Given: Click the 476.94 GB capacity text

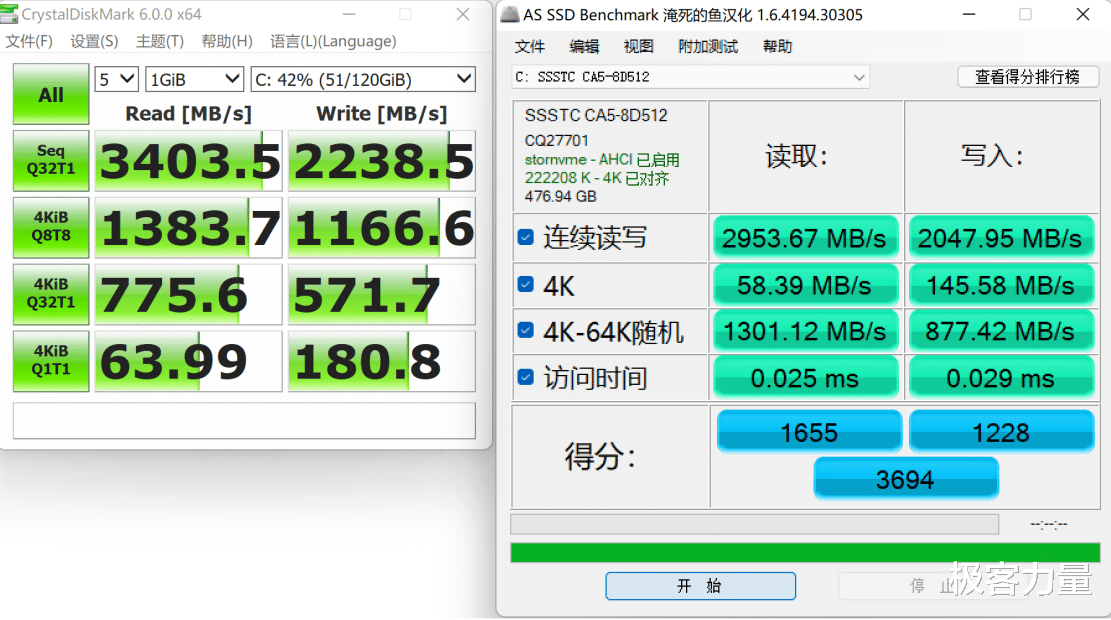Looking at the screenshot, I should (x=560, y=196).
